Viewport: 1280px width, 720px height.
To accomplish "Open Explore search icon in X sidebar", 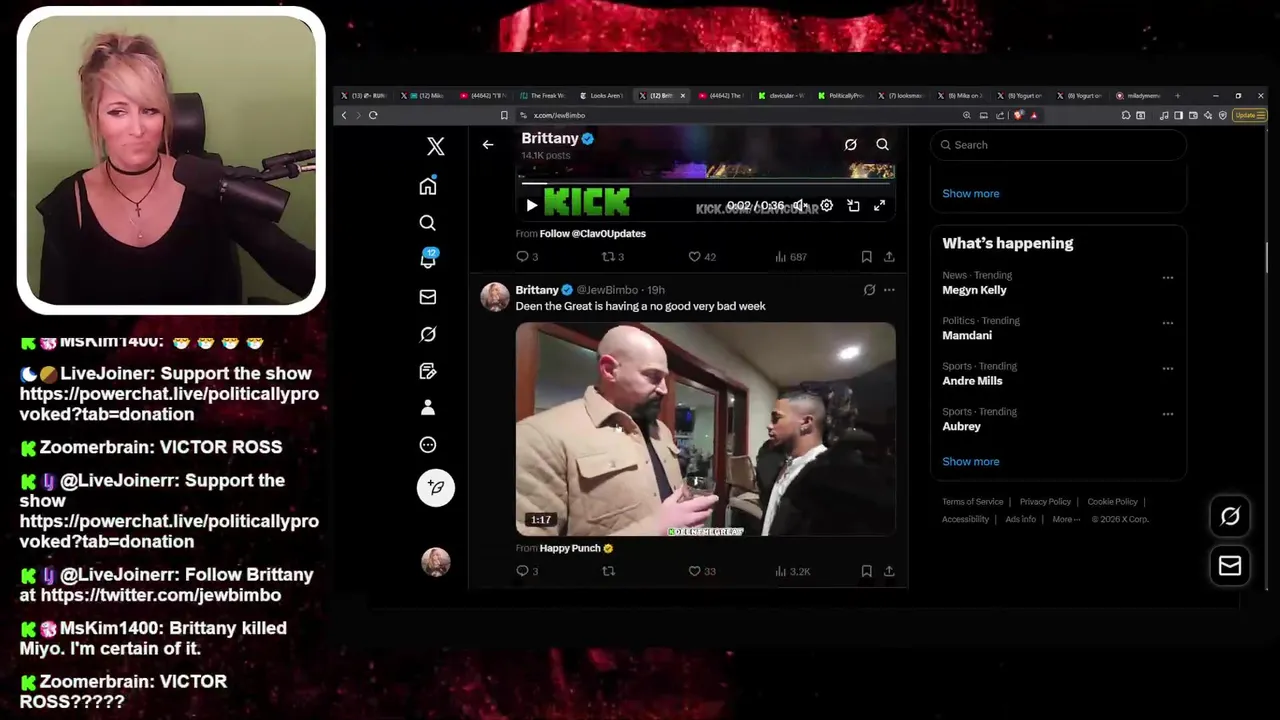I will [x=428, y=223].
